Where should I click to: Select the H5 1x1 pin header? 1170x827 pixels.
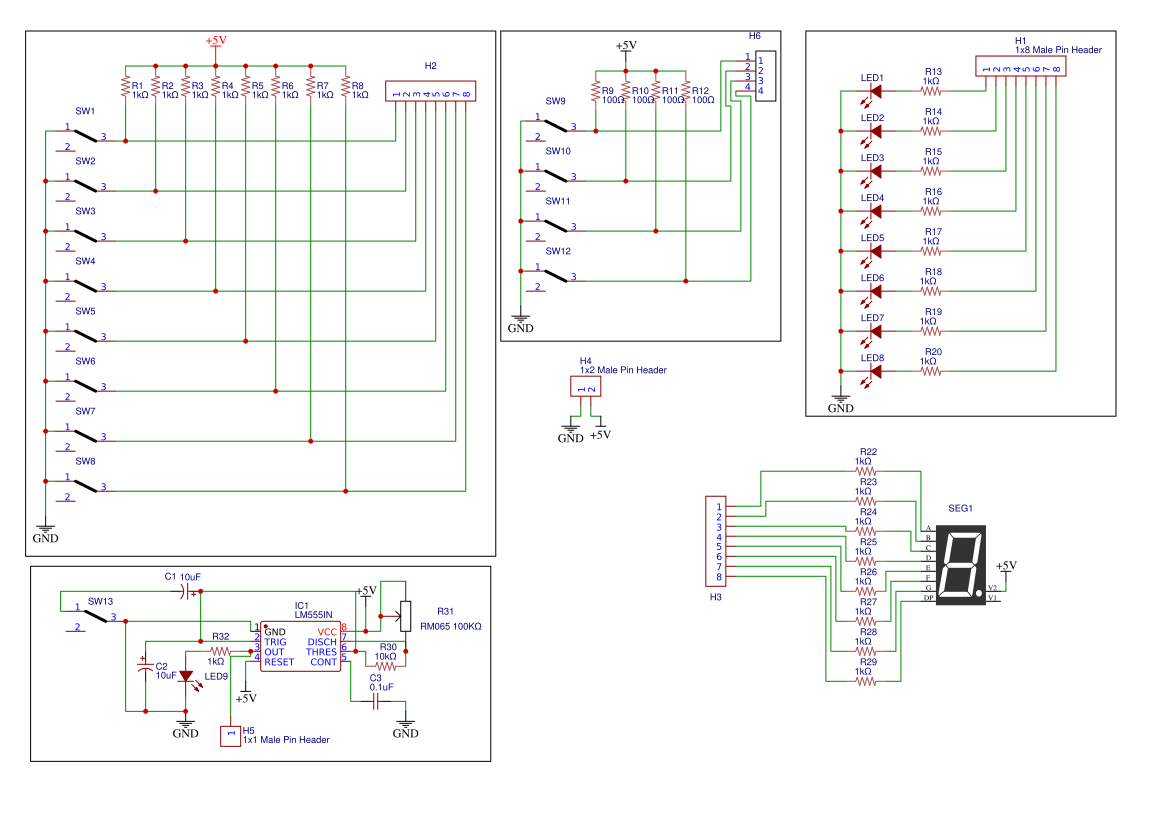click(231, 736)
